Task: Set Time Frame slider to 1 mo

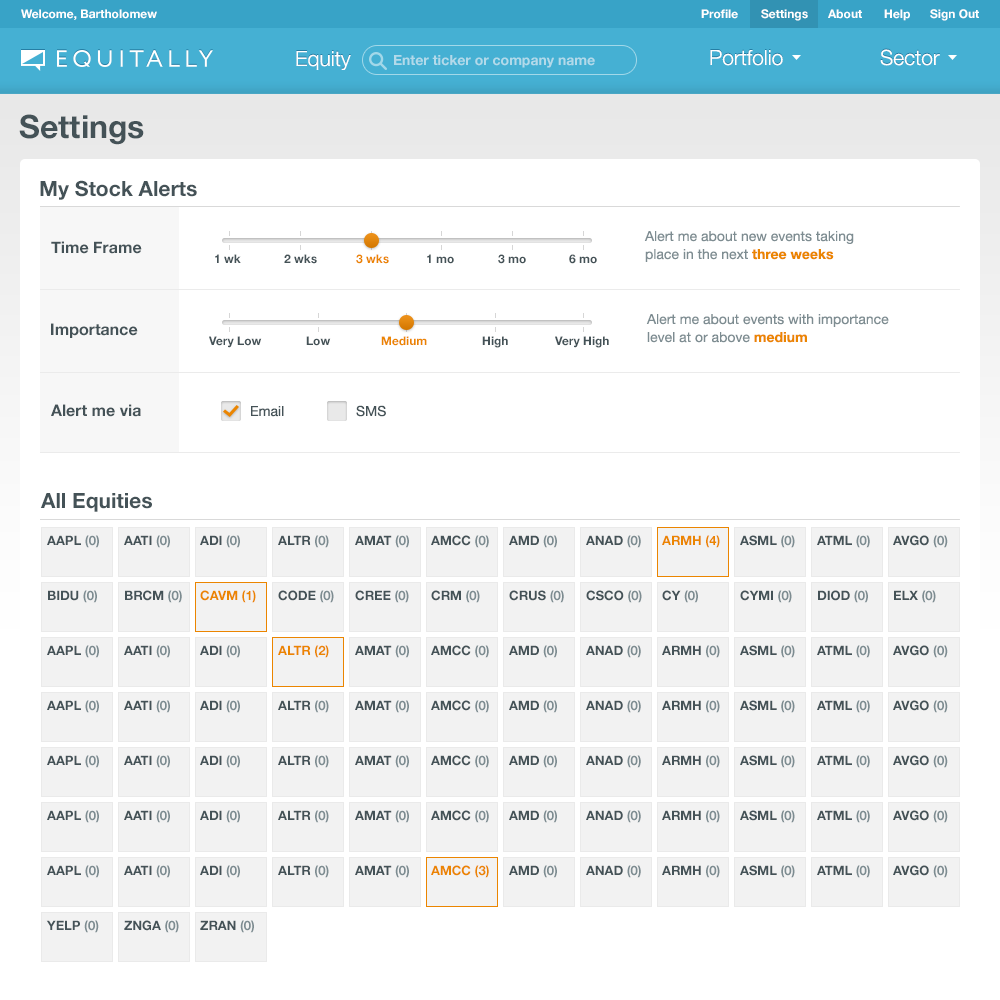Action: [x=440, y=241]
